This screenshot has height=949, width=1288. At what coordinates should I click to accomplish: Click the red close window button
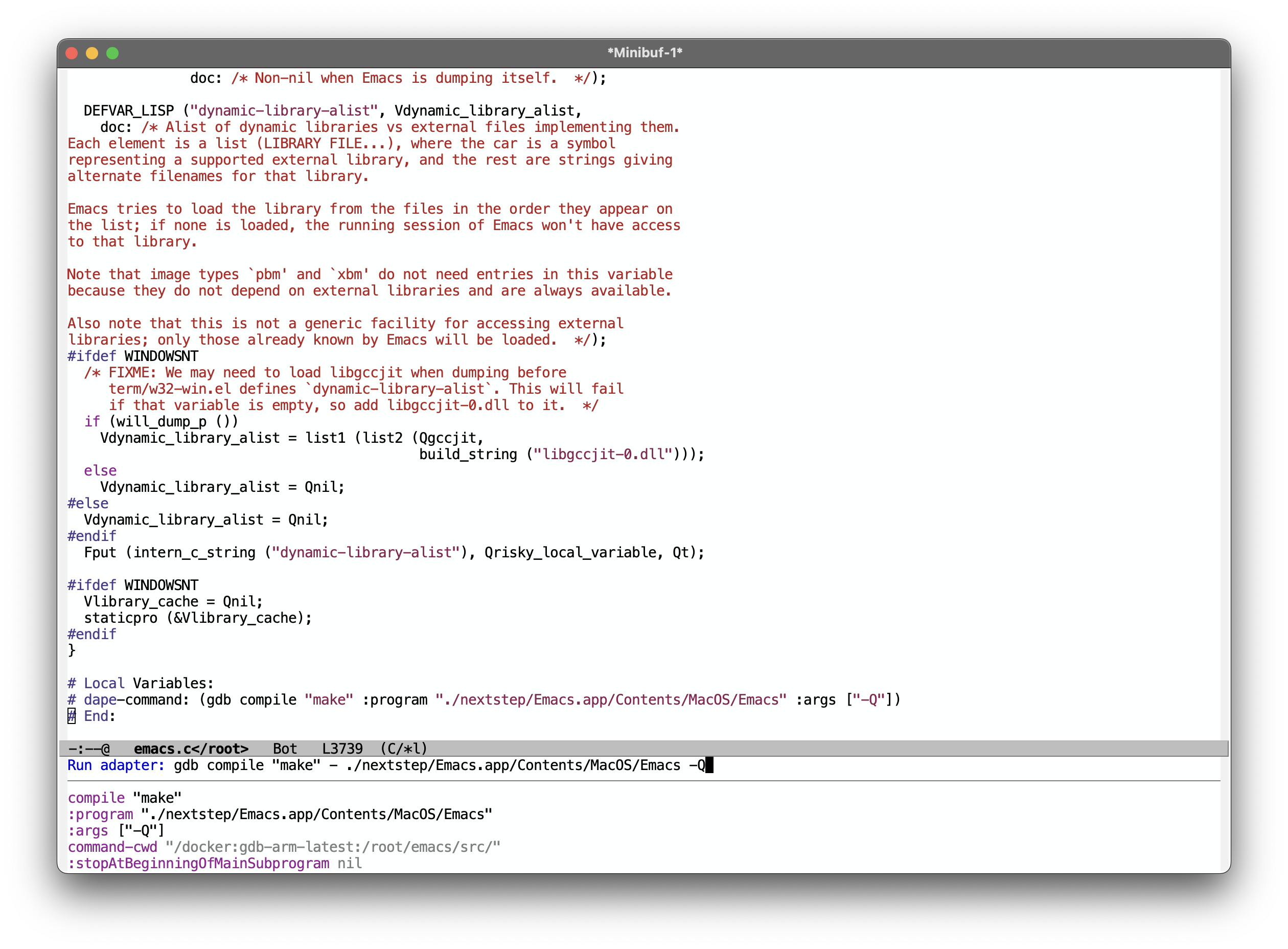pyautogui.click(x=72, y=53)
